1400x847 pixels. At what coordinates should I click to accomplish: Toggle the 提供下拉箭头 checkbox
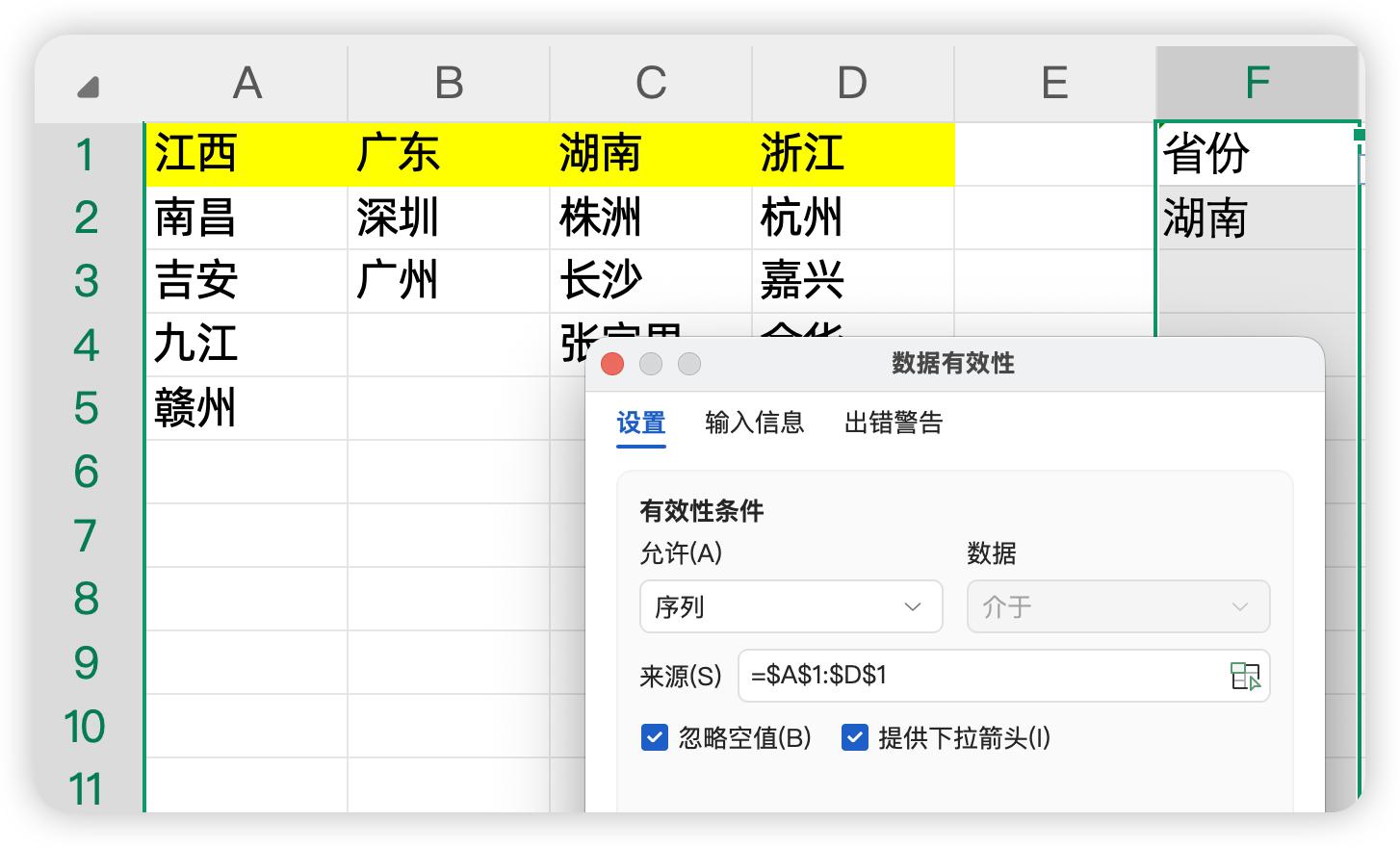pos(855,738)
